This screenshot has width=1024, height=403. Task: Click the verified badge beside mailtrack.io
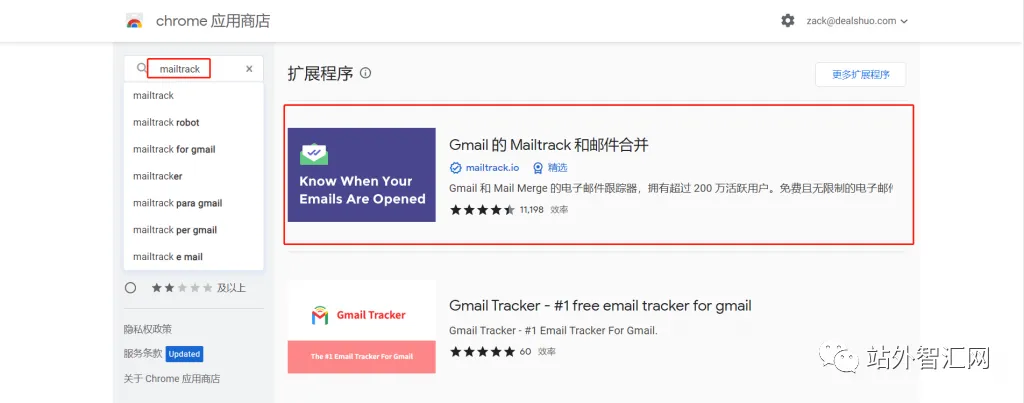(456, 168)
